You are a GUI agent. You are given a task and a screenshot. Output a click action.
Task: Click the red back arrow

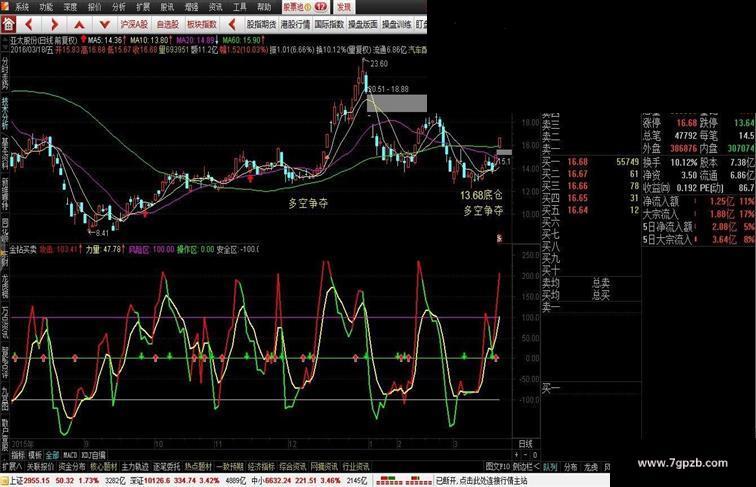(29, 24)
